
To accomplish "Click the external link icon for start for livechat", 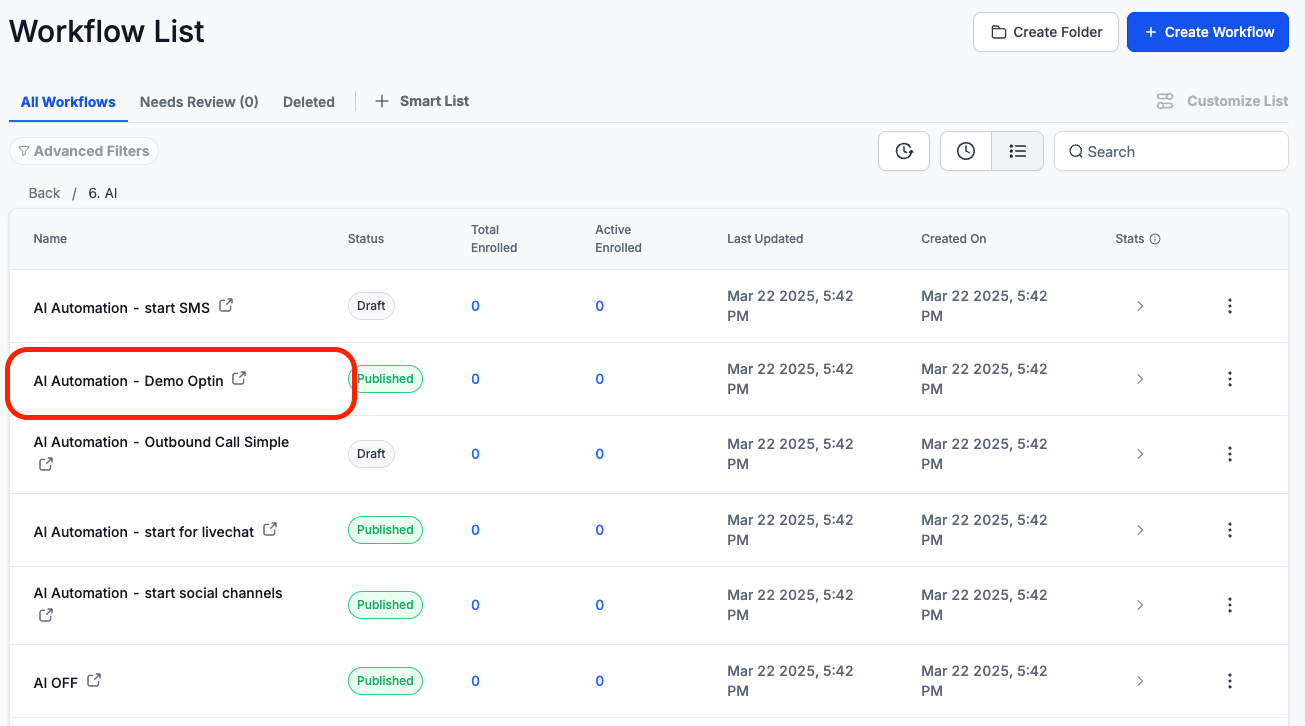I will click(x=270, y=530).
